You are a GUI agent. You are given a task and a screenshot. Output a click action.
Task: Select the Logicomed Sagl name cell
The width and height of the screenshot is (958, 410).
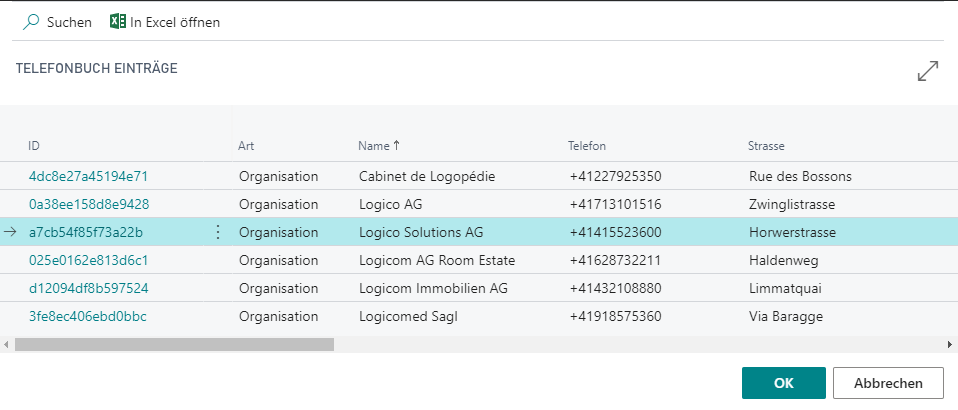pos(409,317)
